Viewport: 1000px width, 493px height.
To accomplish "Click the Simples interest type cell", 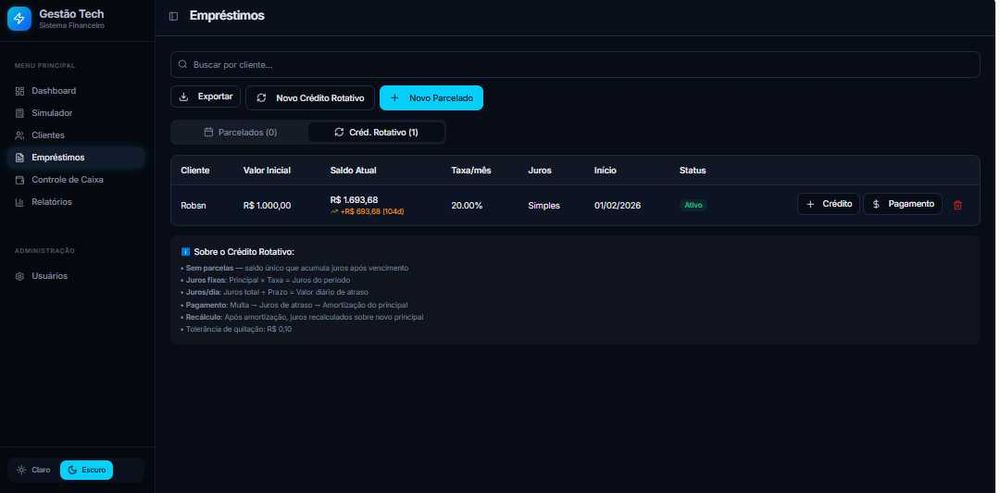I will point(544,205).
